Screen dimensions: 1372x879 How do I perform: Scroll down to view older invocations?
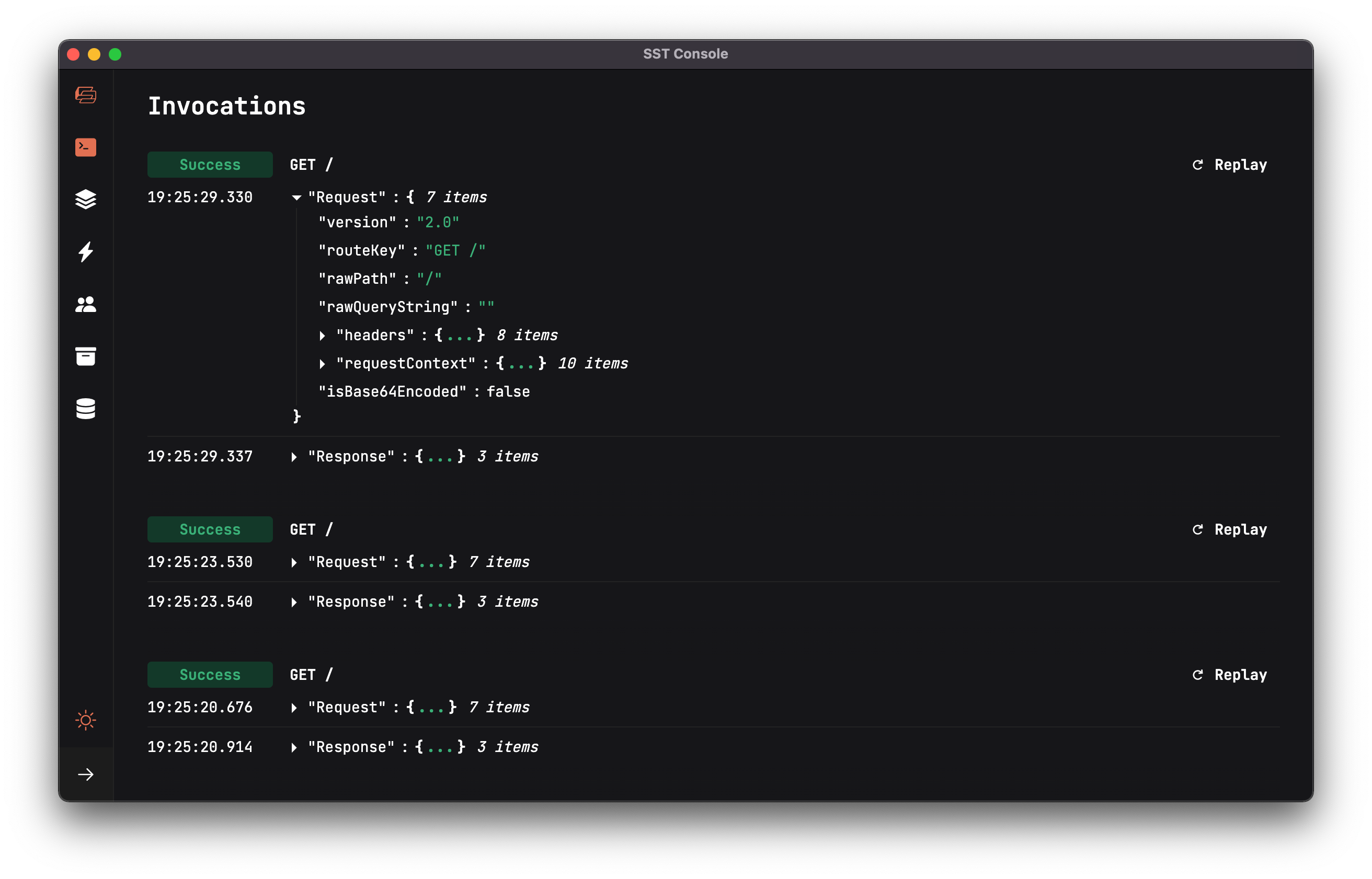point(85,773)
